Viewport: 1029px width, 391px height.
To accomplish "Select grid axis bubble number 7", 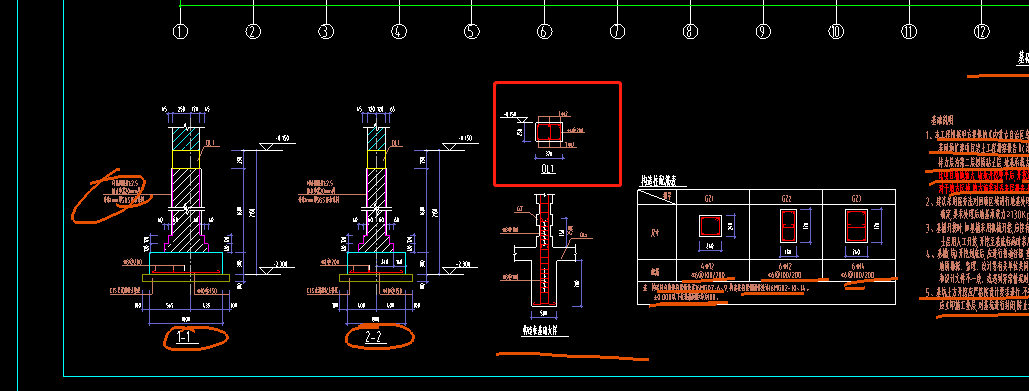I will click(618, 31).
